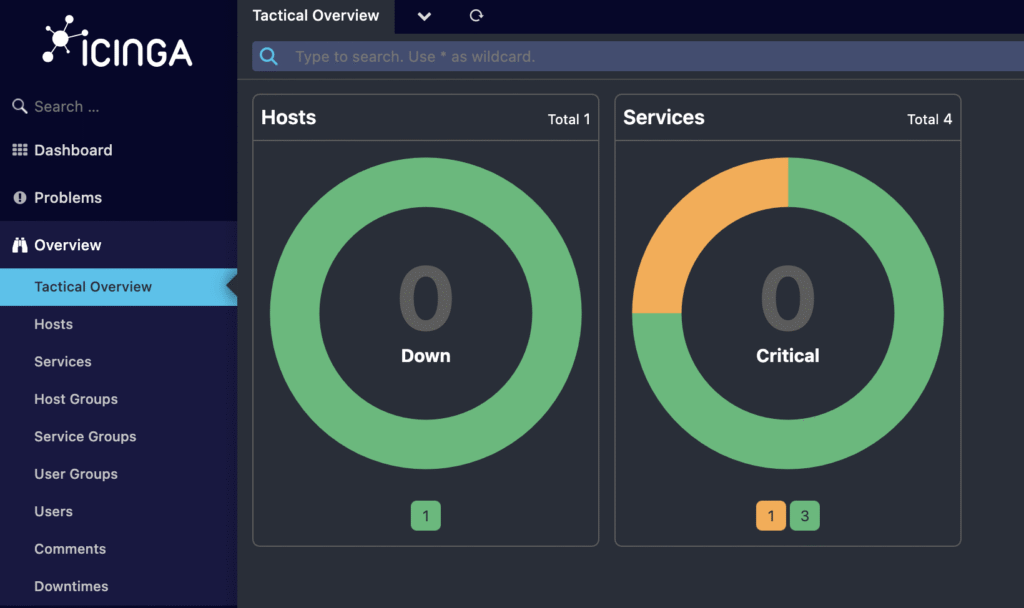The height and width of the screenshot is (608, 1024).
Task: Click the orange warning segment of Services donut
Action: [696, 221]
